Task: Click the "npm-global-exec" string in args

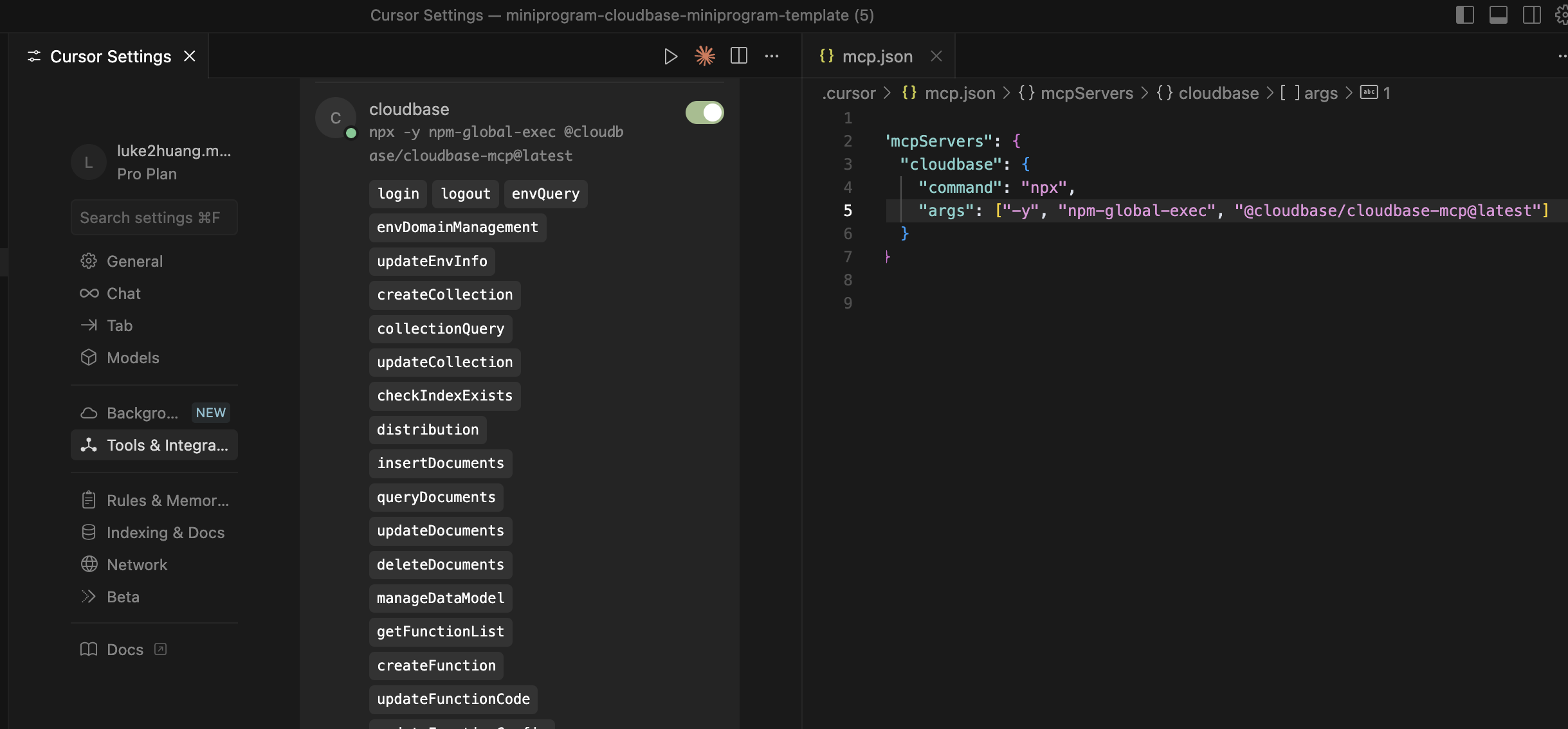Action: (1136, 210)
